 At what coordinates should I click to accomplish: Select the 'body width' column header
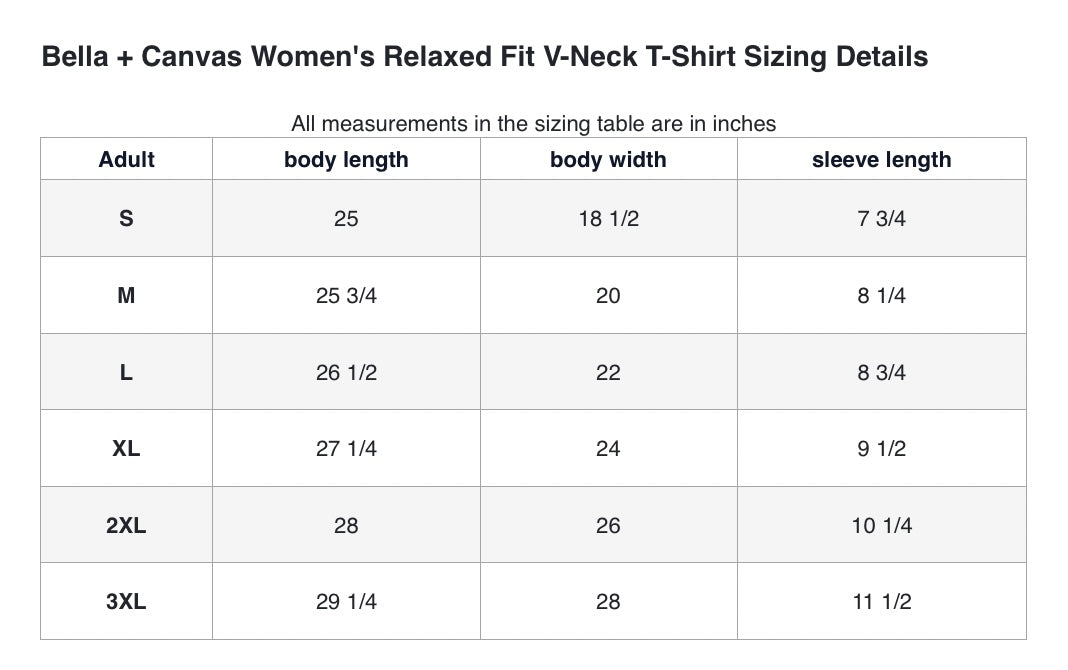[x=608, y=160]
